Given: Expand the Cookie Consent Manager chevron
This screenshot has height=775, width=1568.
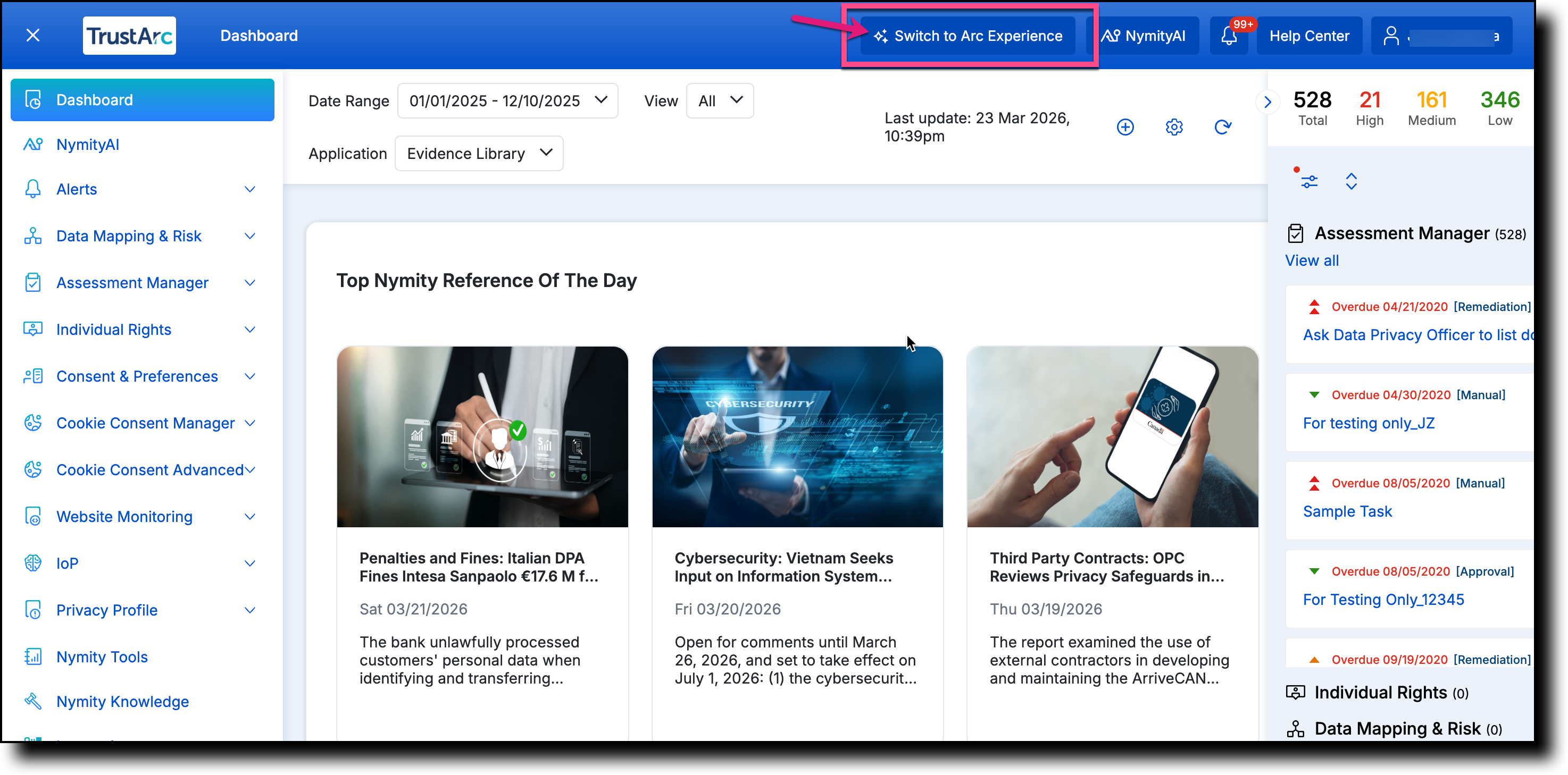Looking at the screenshot, I should (x=249, y=424).
